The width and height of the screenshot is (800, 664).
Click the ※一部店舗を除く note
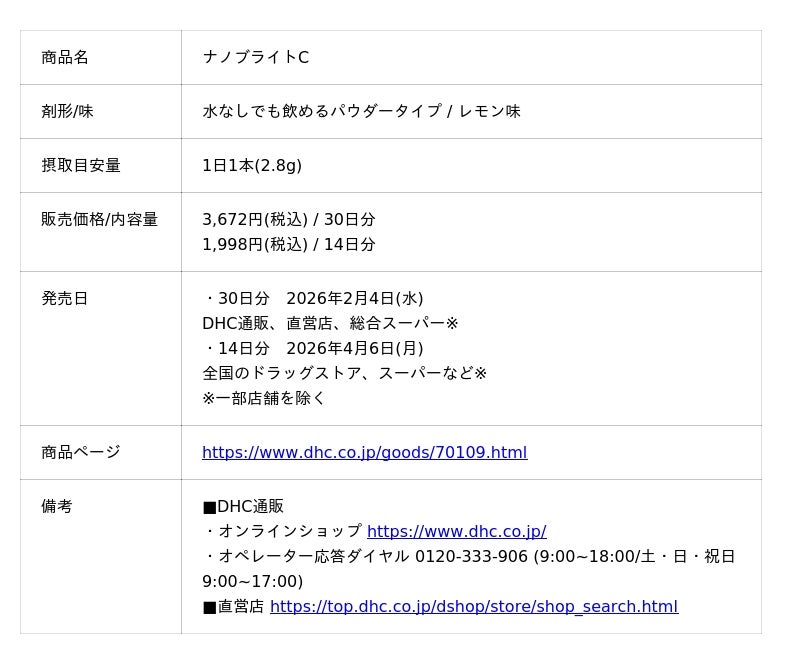264,398
